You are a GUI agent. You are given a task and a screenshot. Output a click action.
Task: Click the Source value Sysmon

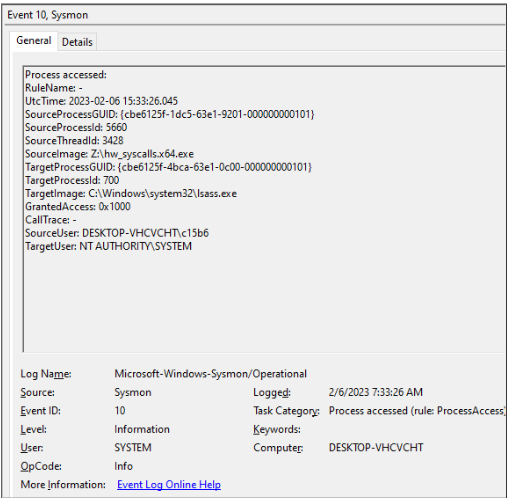133,392
